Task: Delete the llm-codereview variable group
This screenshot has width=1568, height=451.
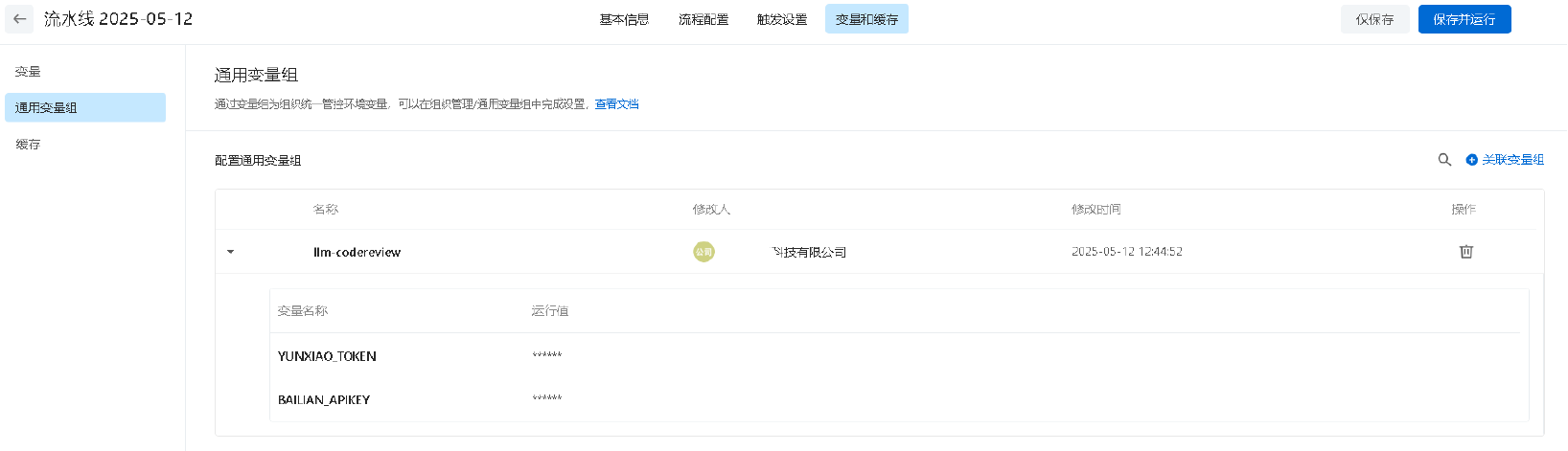Action: (1465, 252)
